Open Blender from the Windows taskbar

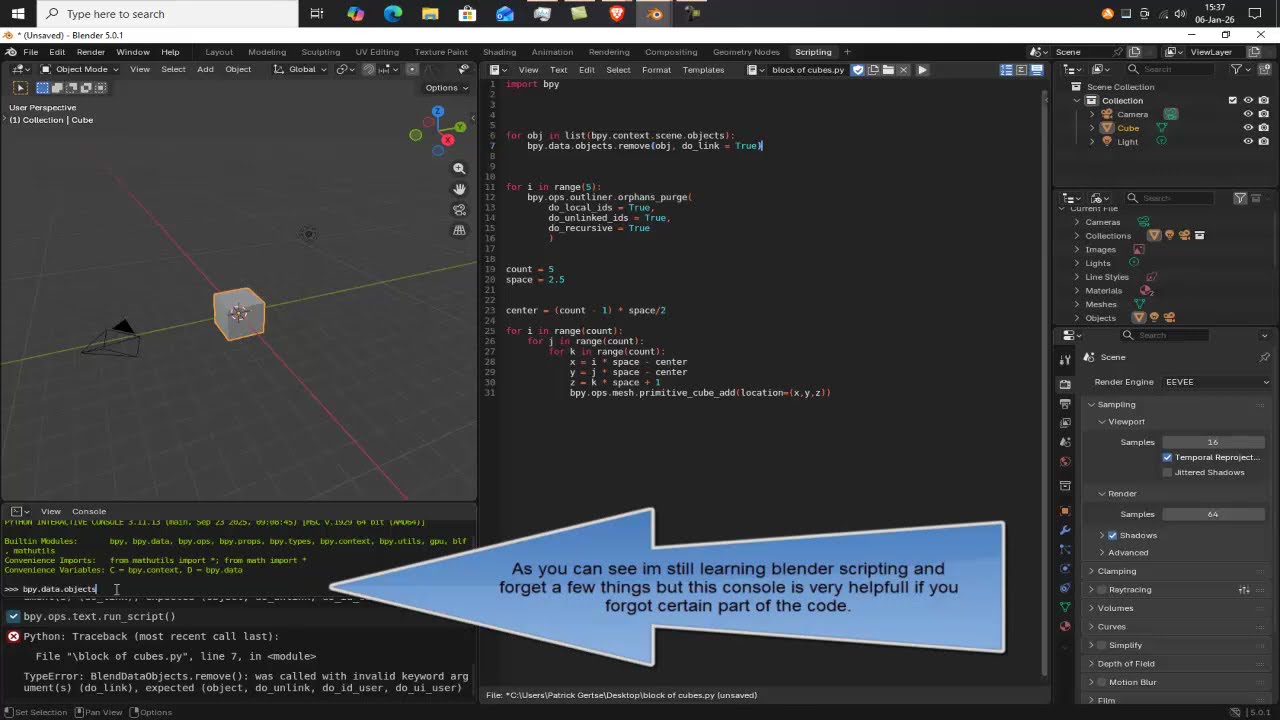[655, 14]
